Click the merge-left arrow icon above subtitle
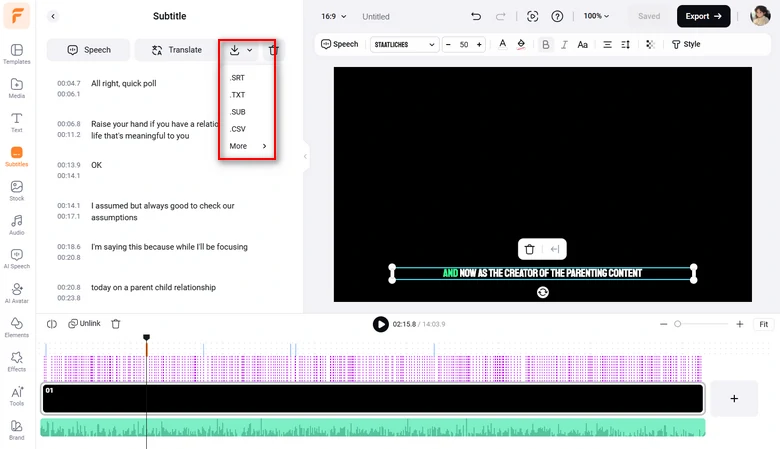Image resolution: width=780 pixels, height=449 pixels. click(555, 249)
